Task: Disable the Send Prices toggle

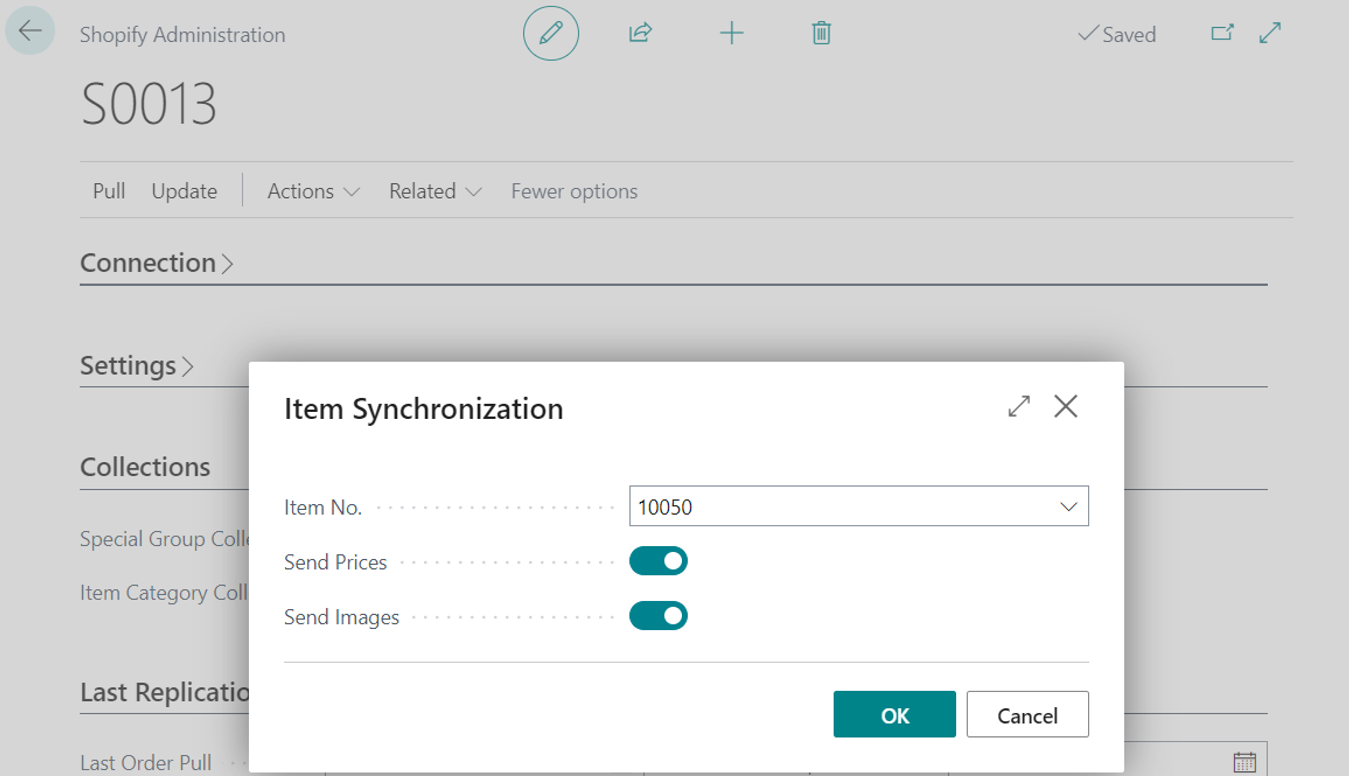Action: [658, 561]
